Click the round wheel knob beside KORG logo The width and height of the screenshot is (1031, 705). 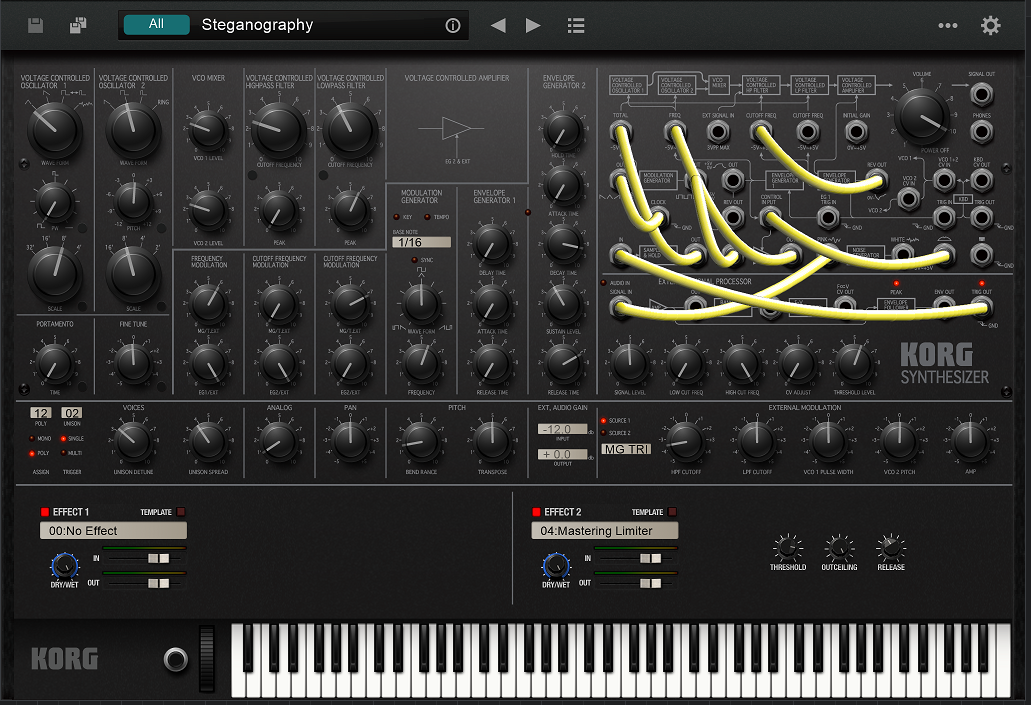tap(176, 659)
